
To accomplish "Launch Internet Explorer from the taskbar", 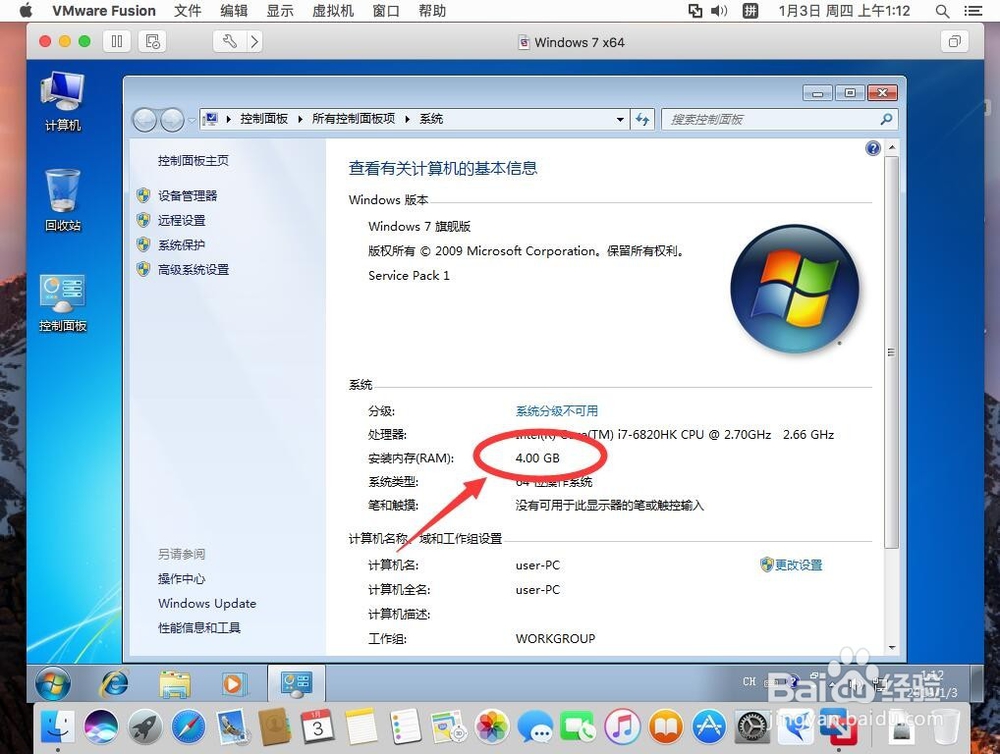I will coord(115,684).
